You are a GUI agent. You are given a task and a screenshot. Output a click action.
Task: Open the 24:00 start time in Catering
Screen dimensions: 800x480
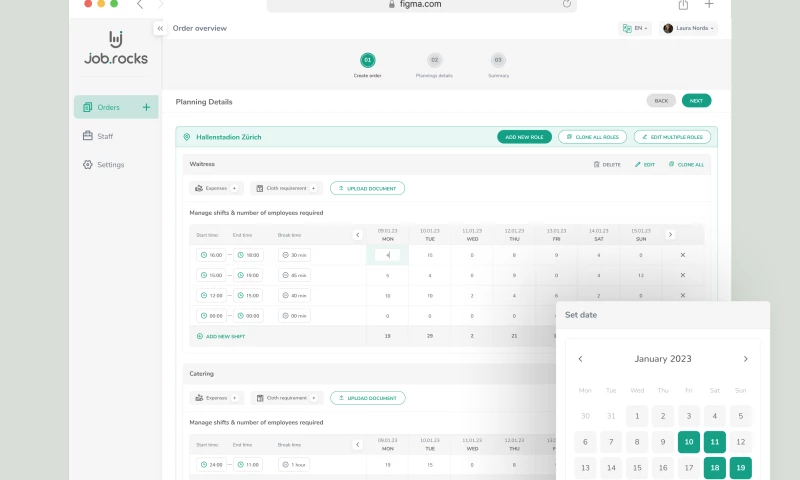(x=211, y=465)
